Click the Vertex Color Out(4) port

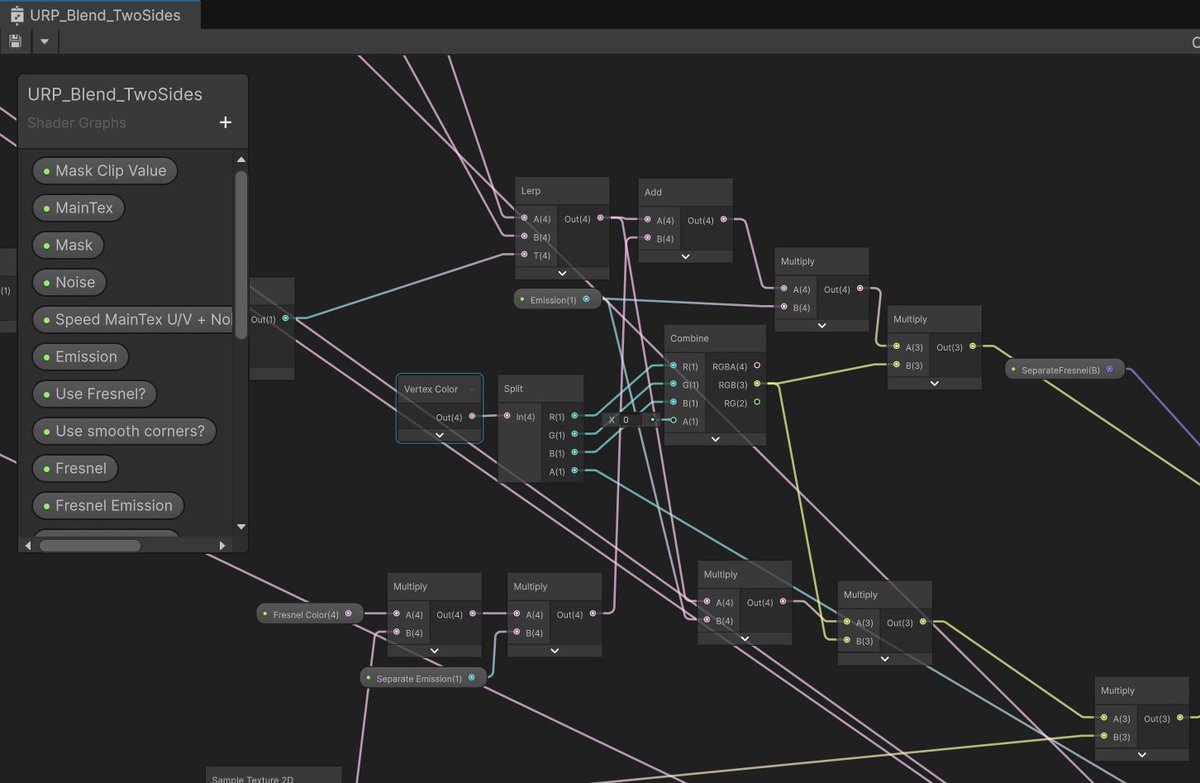[472, 417]
